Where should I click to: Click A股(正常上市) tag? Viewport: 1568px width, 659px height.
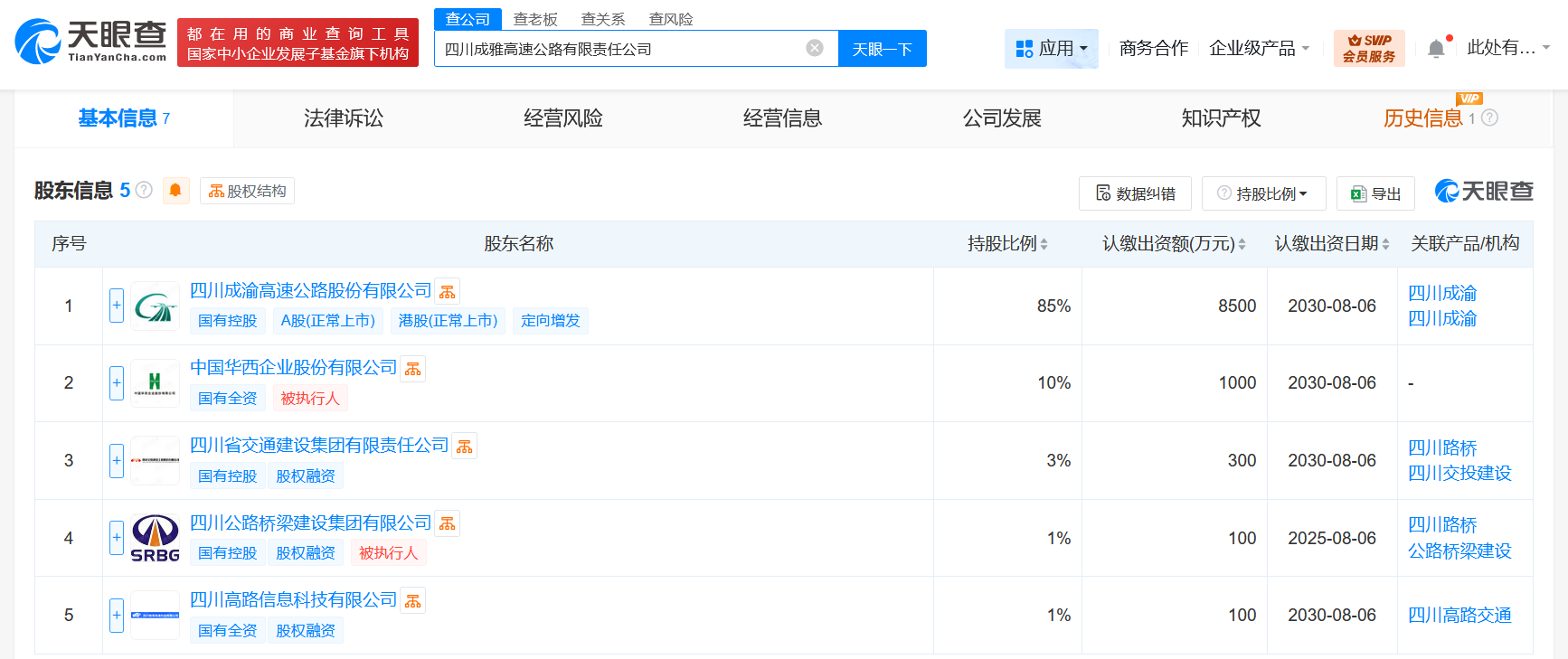pos(327,321)
